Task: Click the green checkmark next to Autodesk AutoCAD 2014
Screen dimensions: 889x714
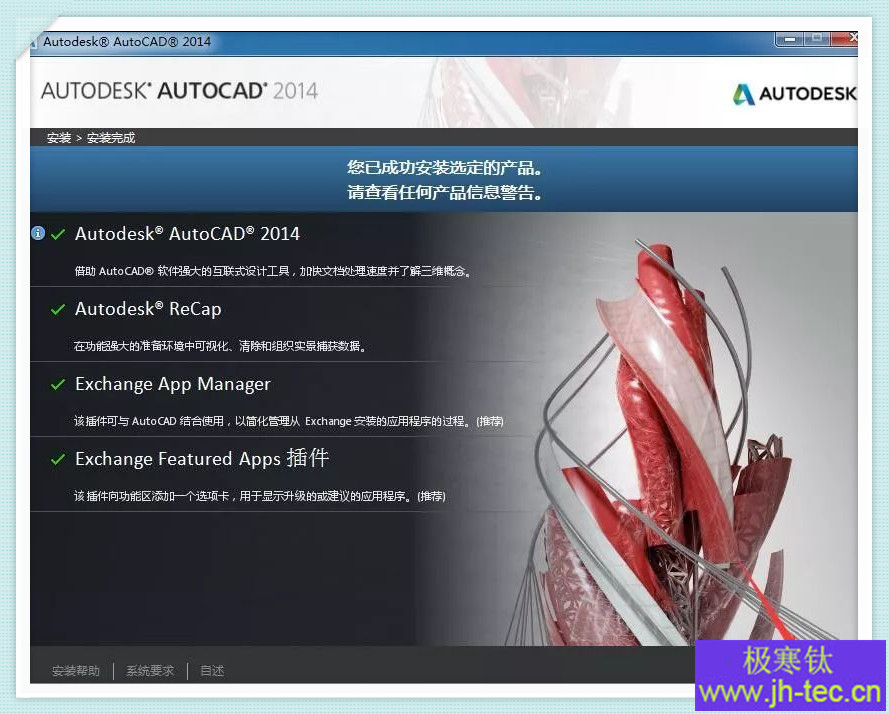Action: 58,234
